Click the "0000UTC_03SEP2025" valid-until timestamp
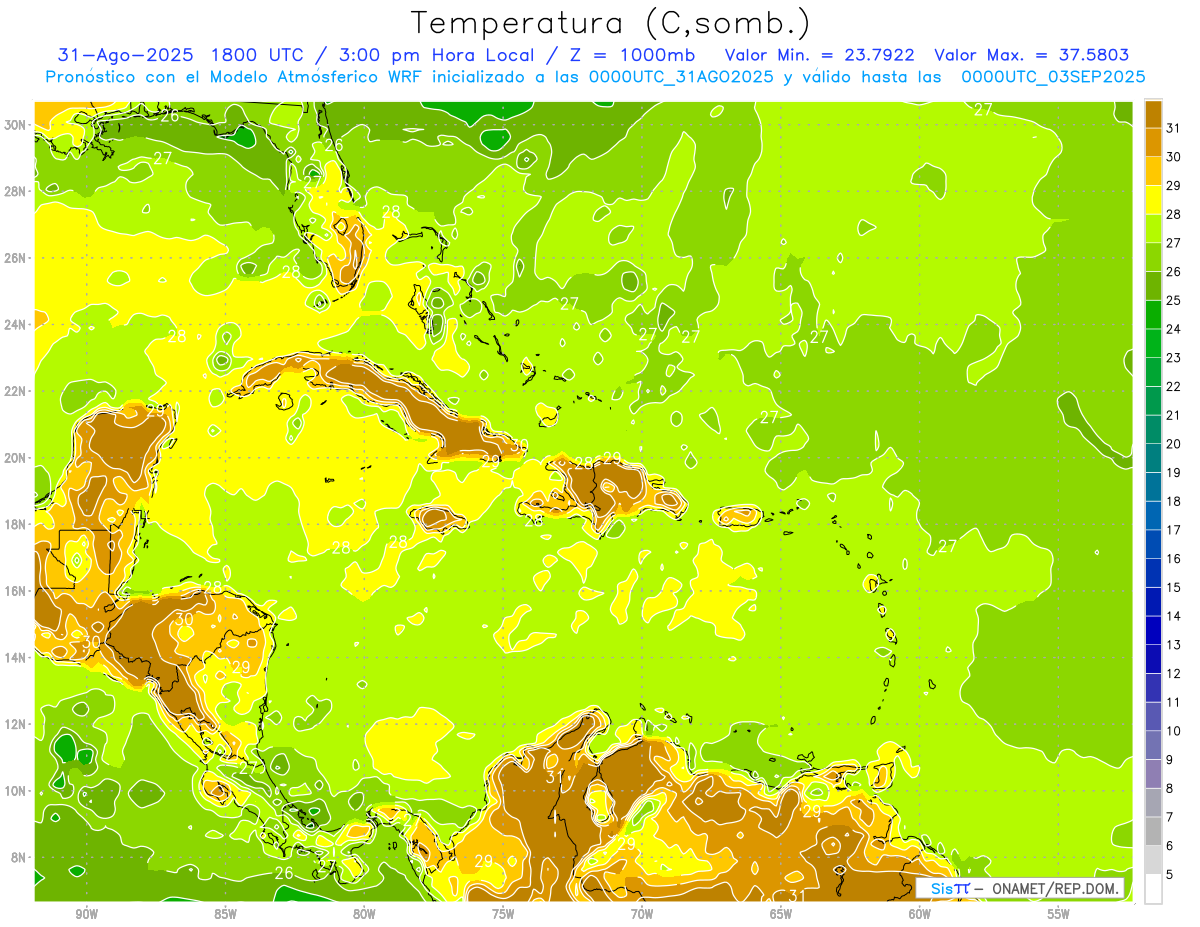1200x927 pixels. pos(1053,77)
